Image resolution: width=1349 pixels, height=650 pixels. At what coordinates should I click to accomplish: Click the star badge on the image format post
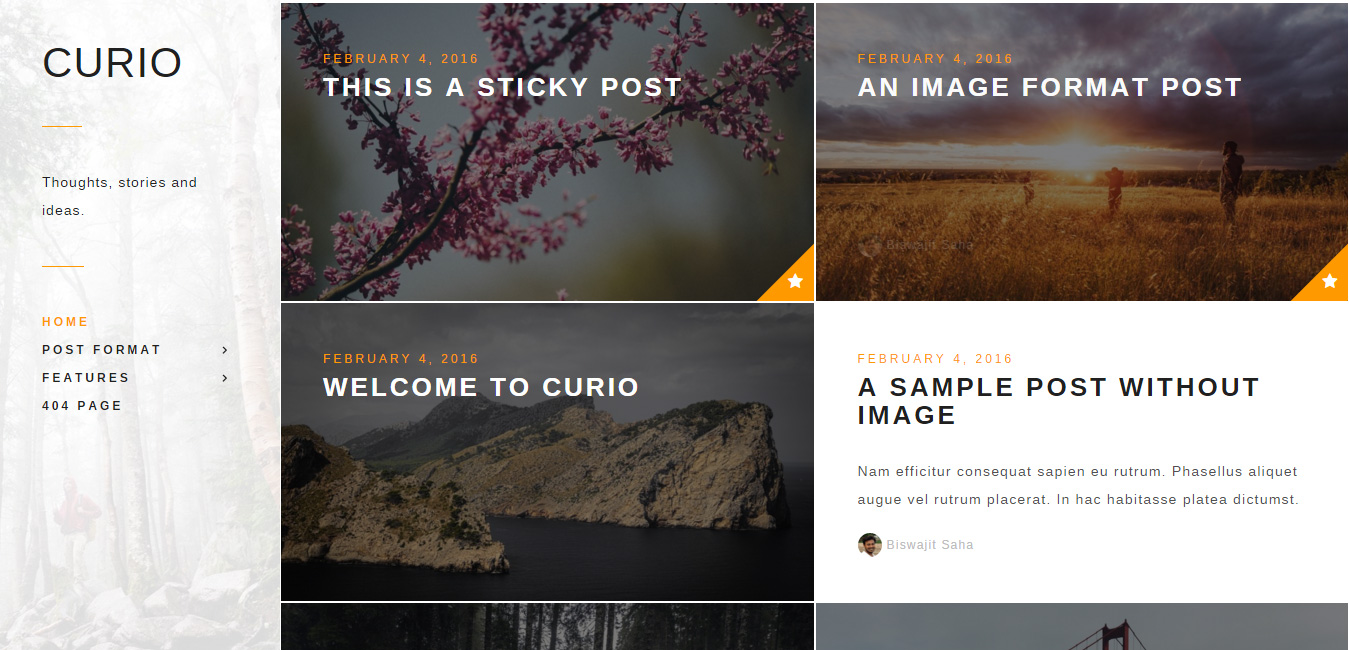pyautogui.click(x=1330, y=281)
